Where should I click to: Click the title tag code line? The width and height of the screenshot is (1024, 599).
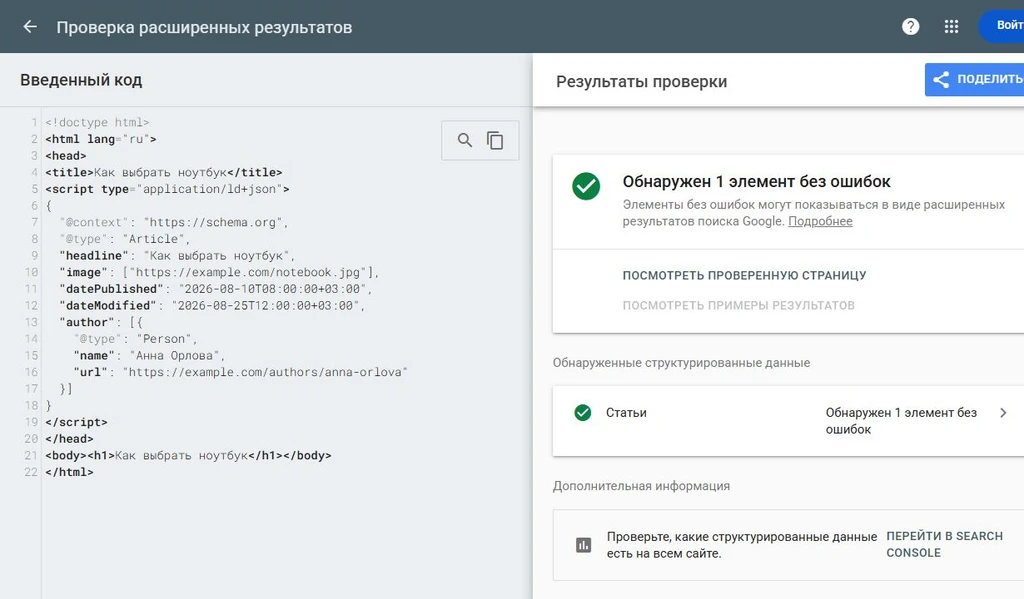[164, 172]
